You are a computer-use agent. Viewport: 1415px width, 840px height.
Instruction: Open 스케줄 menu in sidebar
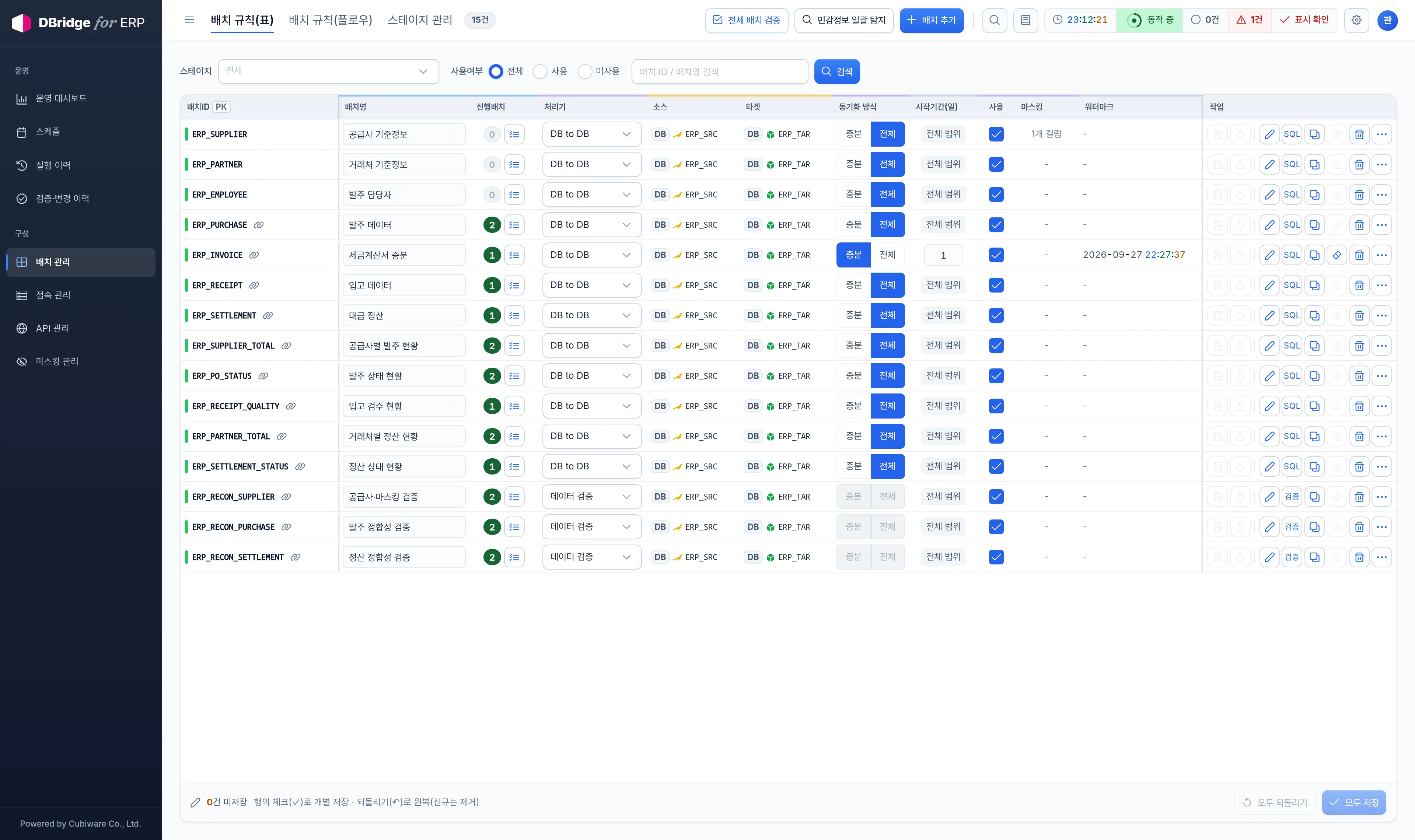pyautogui.click(x=81, y=132)
